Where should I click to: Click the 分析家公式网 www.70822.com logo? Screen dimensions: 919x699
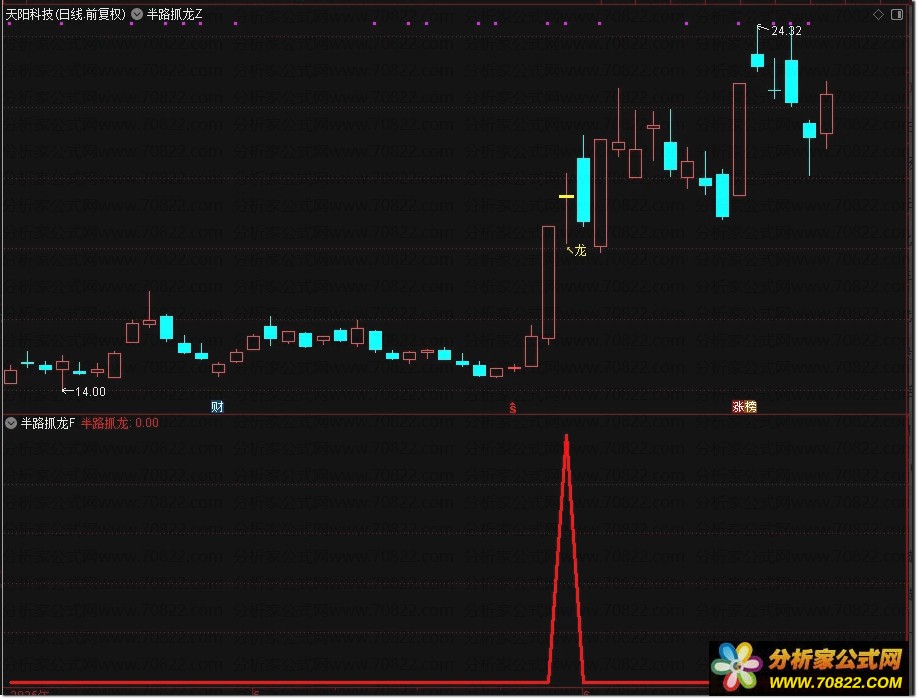point(811,669)
